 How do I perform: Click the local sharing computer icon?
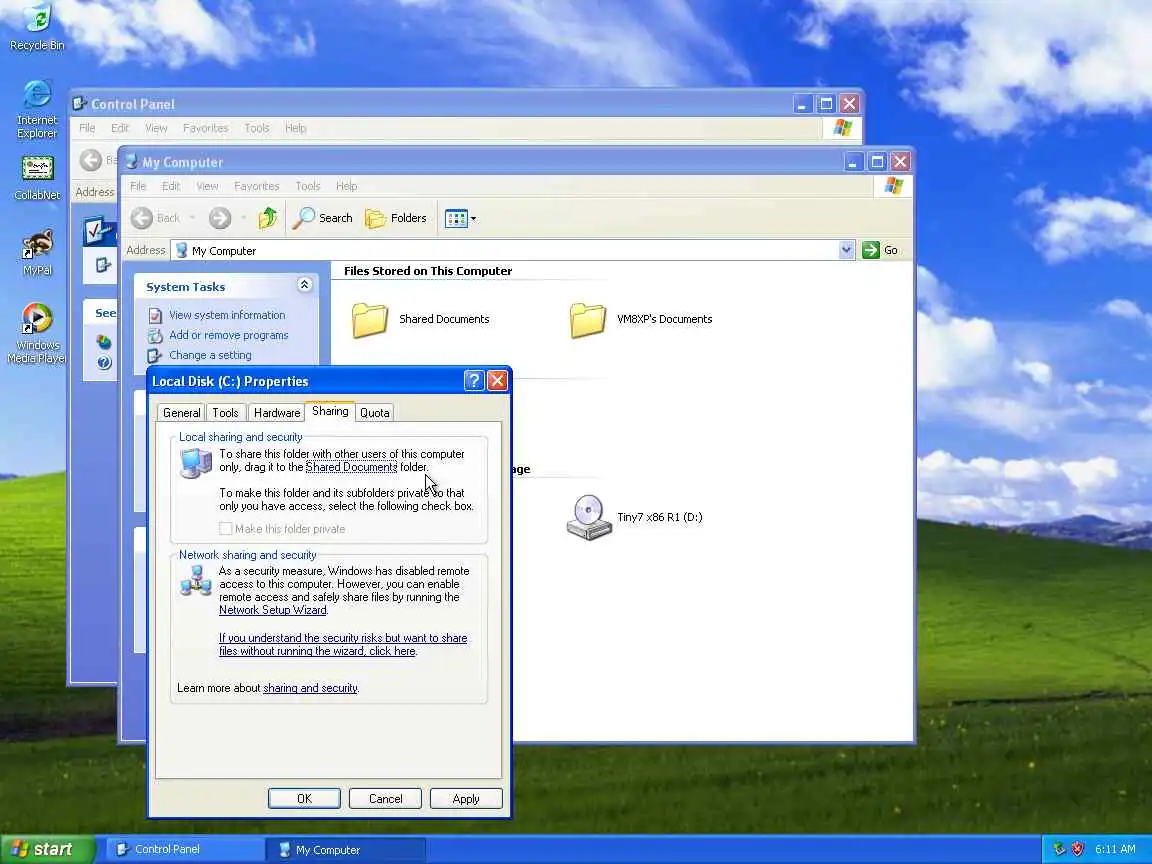tap(195, 463)
